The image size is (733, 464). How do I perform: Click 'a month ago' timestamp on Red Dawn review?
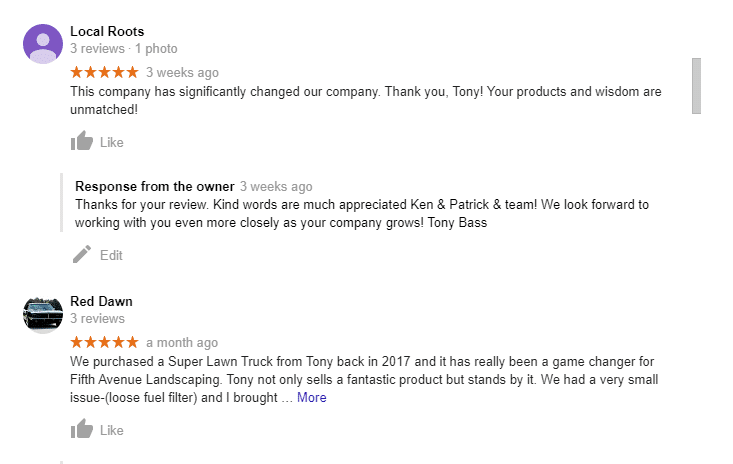[182, 343]
